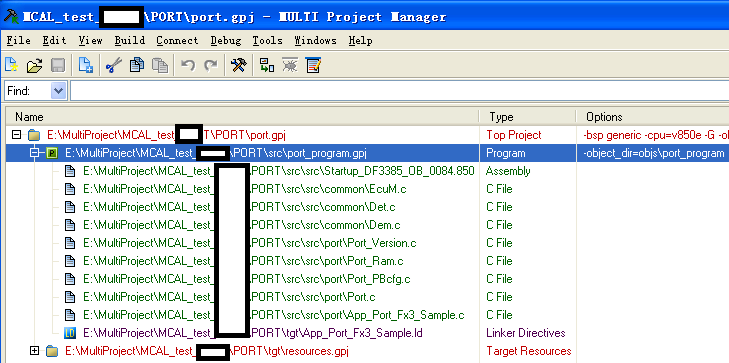Start debugging with the bug icon
The height and width of the screenshot is (363, 729).
(x=290, y=65)
